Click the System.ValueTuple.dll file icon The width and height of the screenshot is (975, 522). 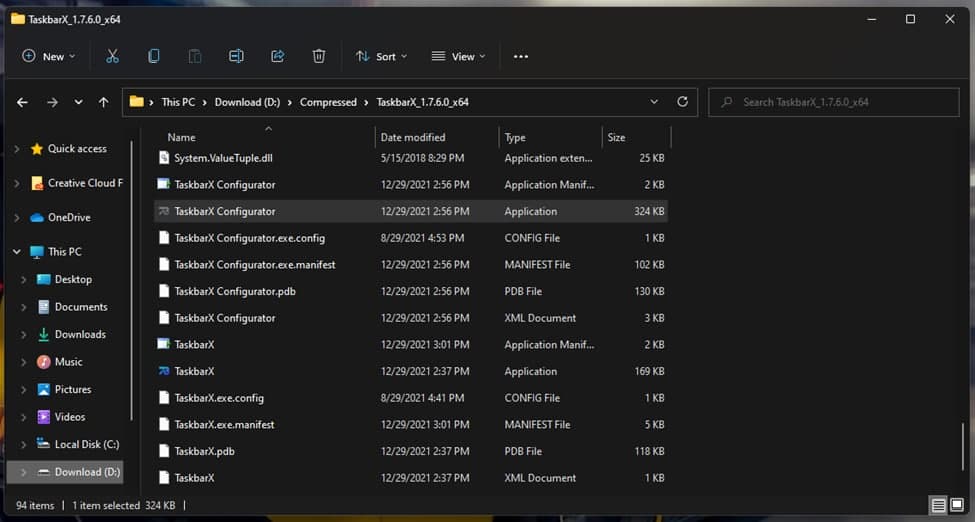(164, 158)
